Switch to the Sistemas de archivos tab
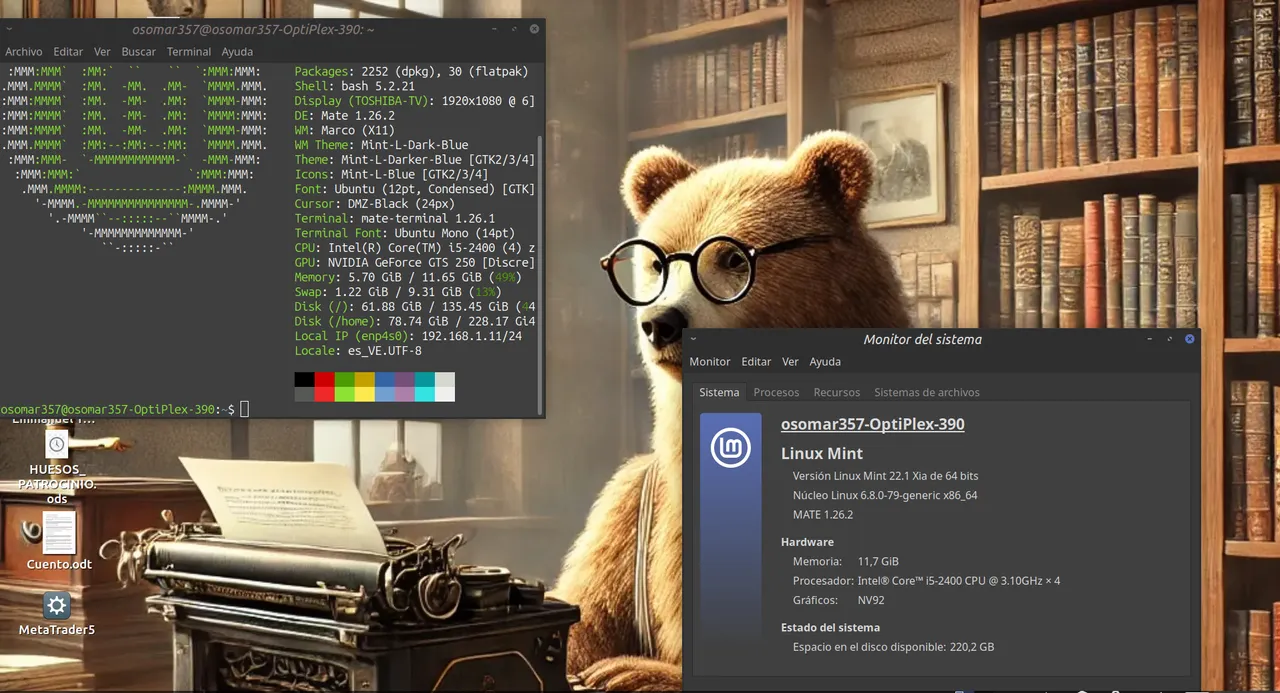1280x693 pixels. pyautogui.click(x=927, y=392)
